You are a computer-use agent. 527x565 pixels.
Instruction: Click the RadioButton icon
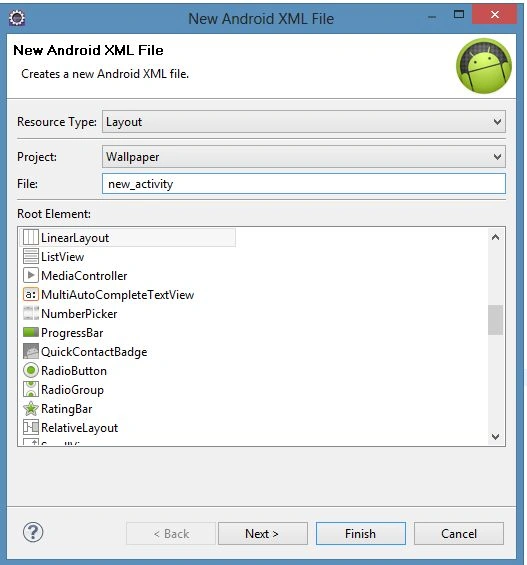click(x=31, y=370)
